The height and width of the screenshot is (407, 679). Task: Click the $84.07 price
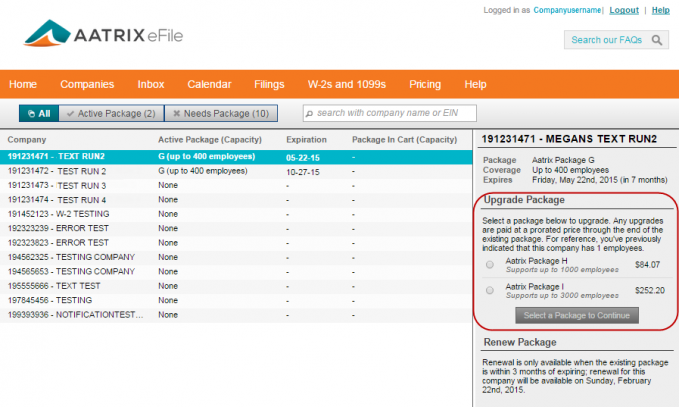647,265
